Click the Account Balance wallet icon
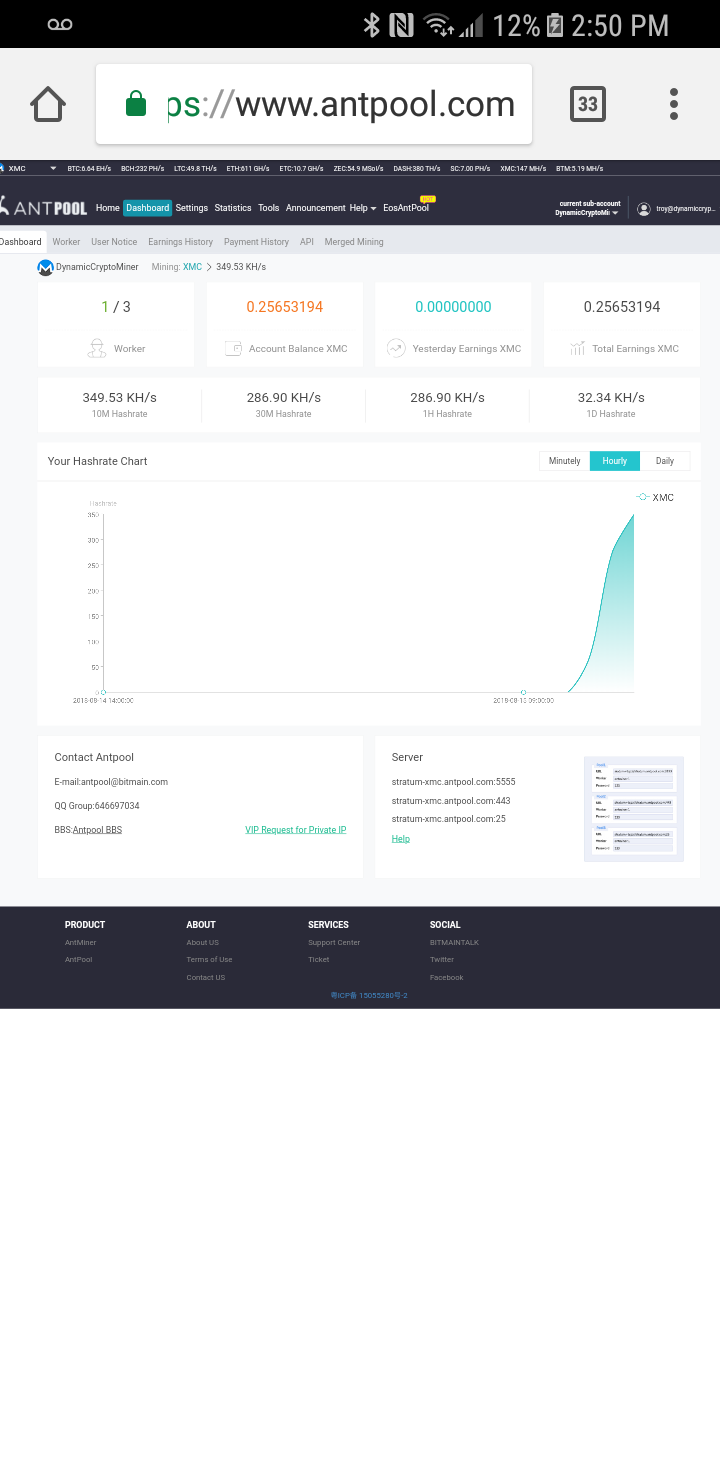 pos(233,348)
